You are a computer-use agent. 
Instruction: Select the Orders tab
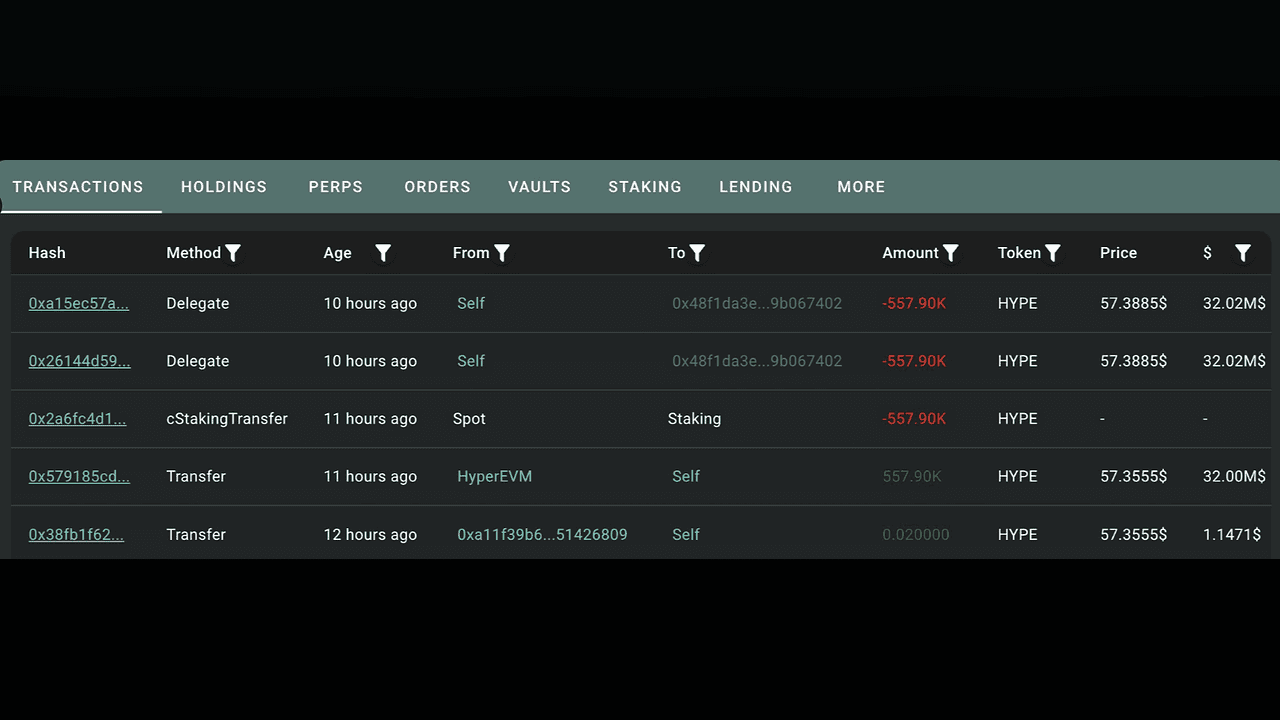[x=437, y=187]
